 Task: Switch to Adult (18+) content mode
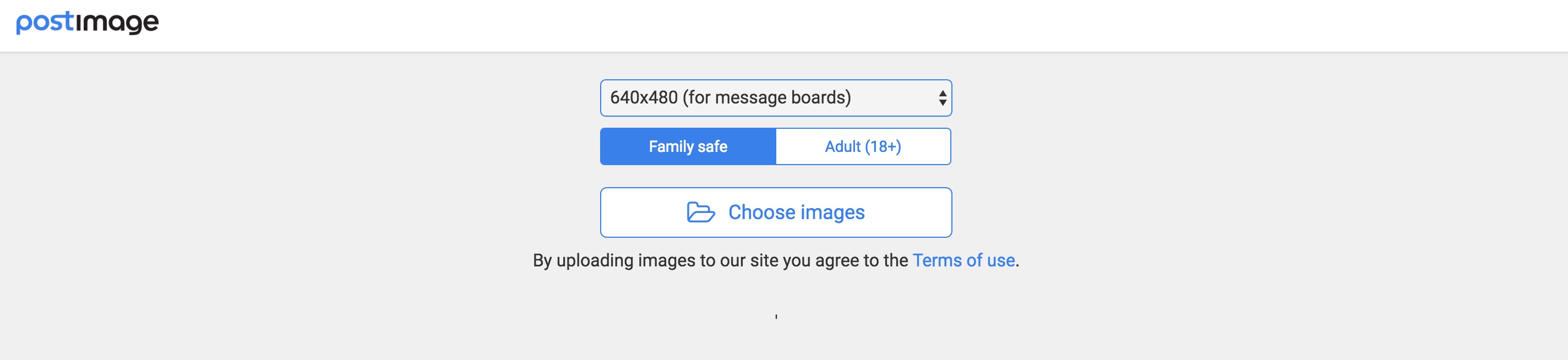pyautogui.click(x=863, y=146)
